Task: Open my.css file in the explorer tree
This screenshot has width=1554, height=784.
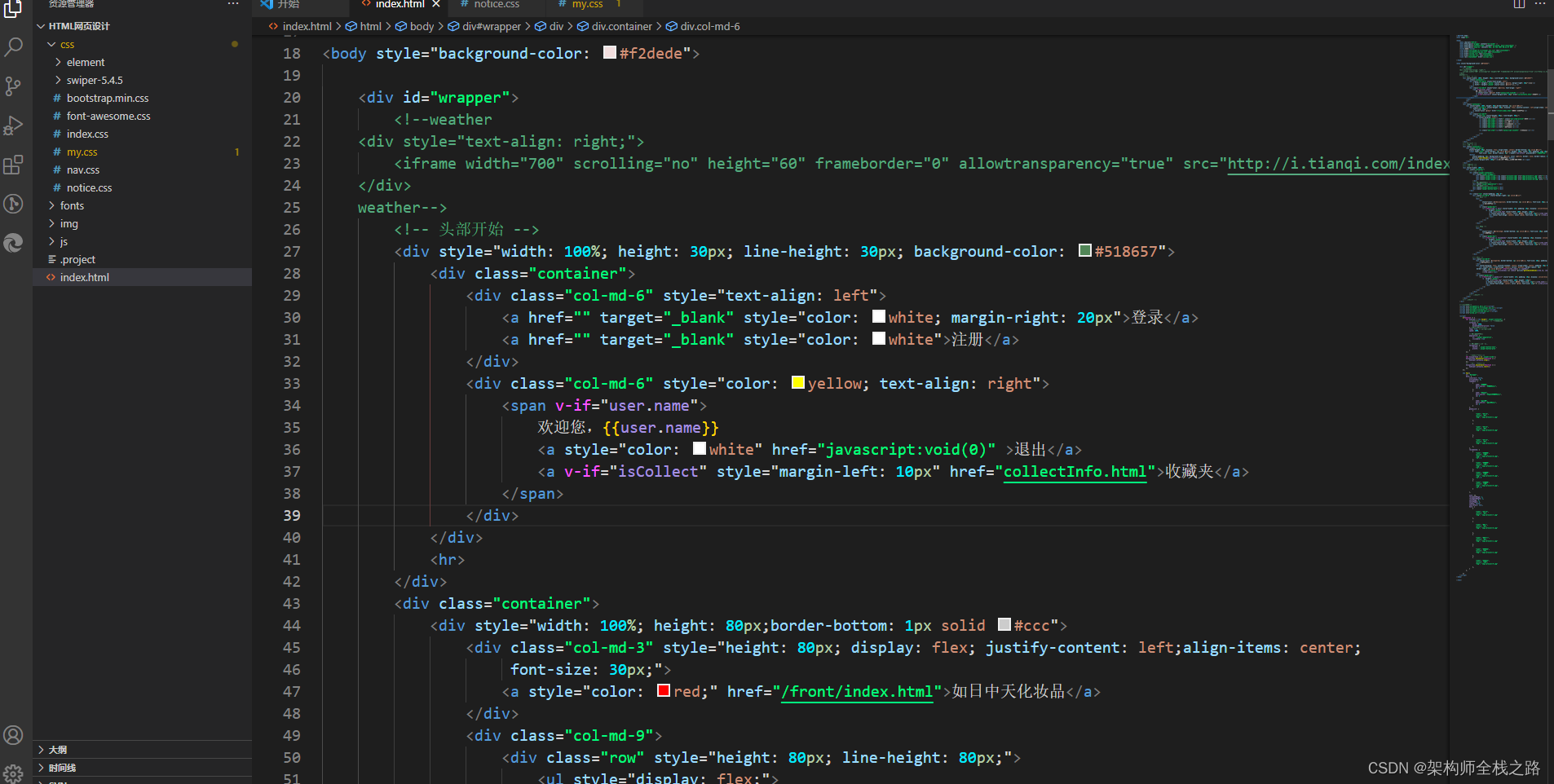Action: [x=142, y=152]
